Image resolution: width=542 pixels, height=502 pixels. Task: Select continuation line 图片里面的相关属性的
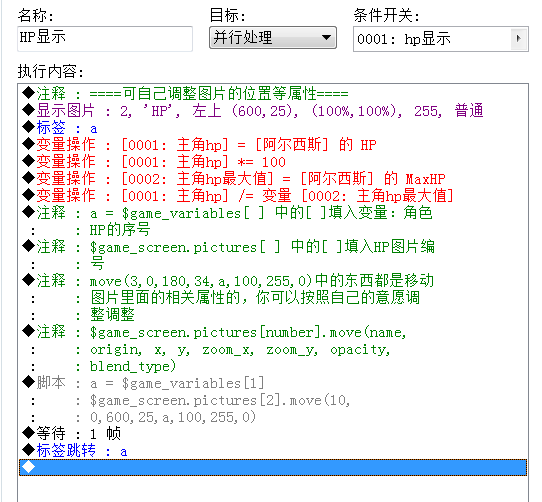[x=273, y=298]
